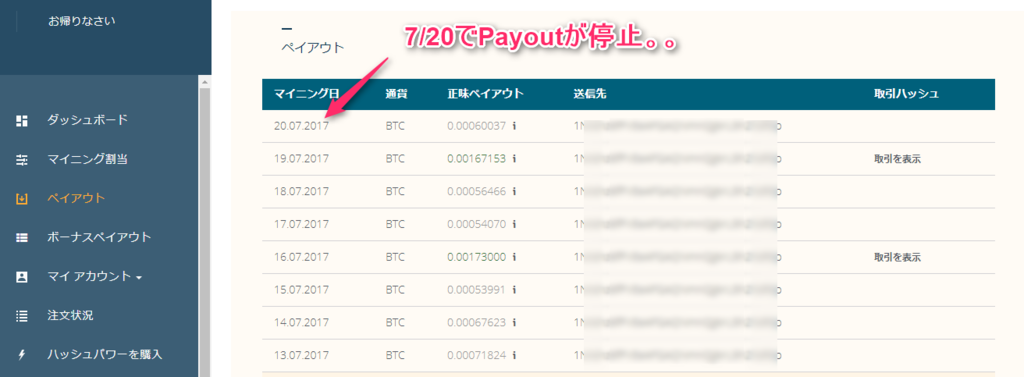Click payout amount 0.00056466

pos(477,191)
